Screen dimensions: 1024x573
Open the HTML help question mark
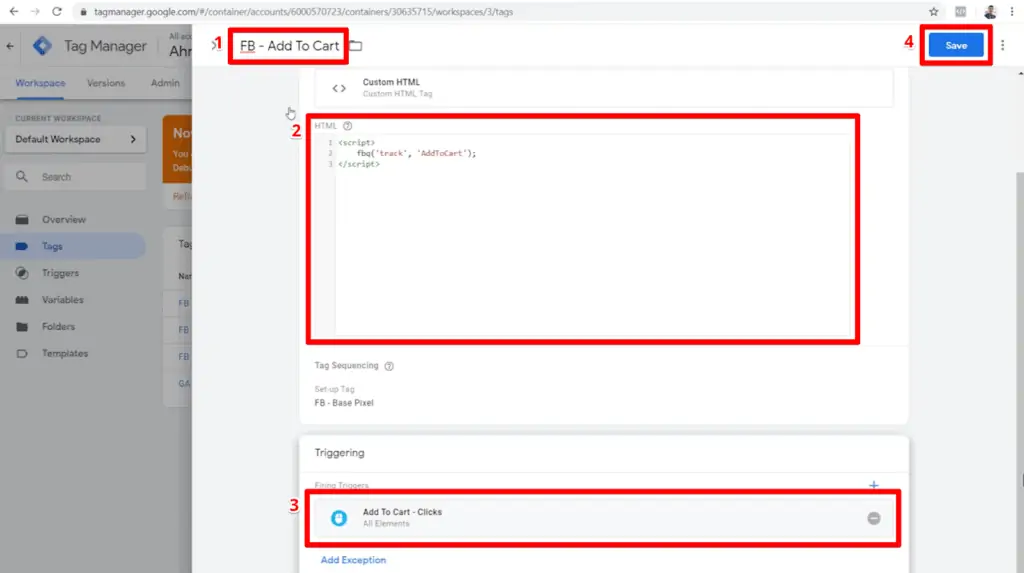[x=347, y=126]
